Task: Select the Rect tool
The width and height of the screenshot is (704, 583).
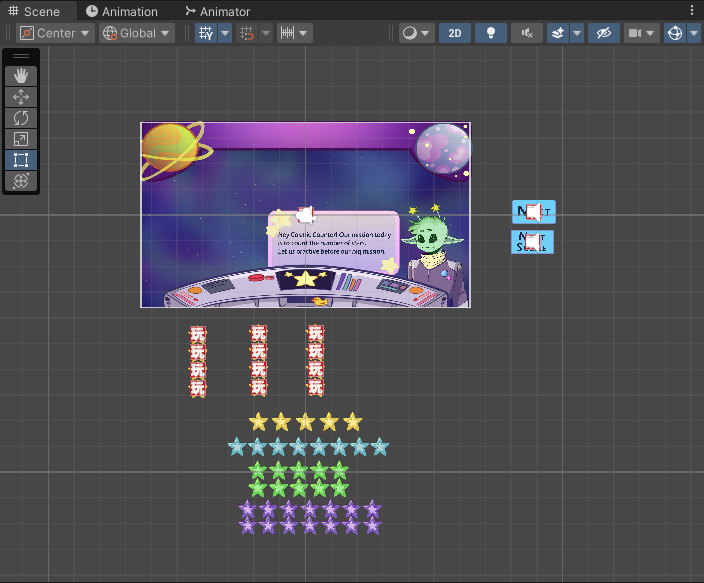Action: 21,160
